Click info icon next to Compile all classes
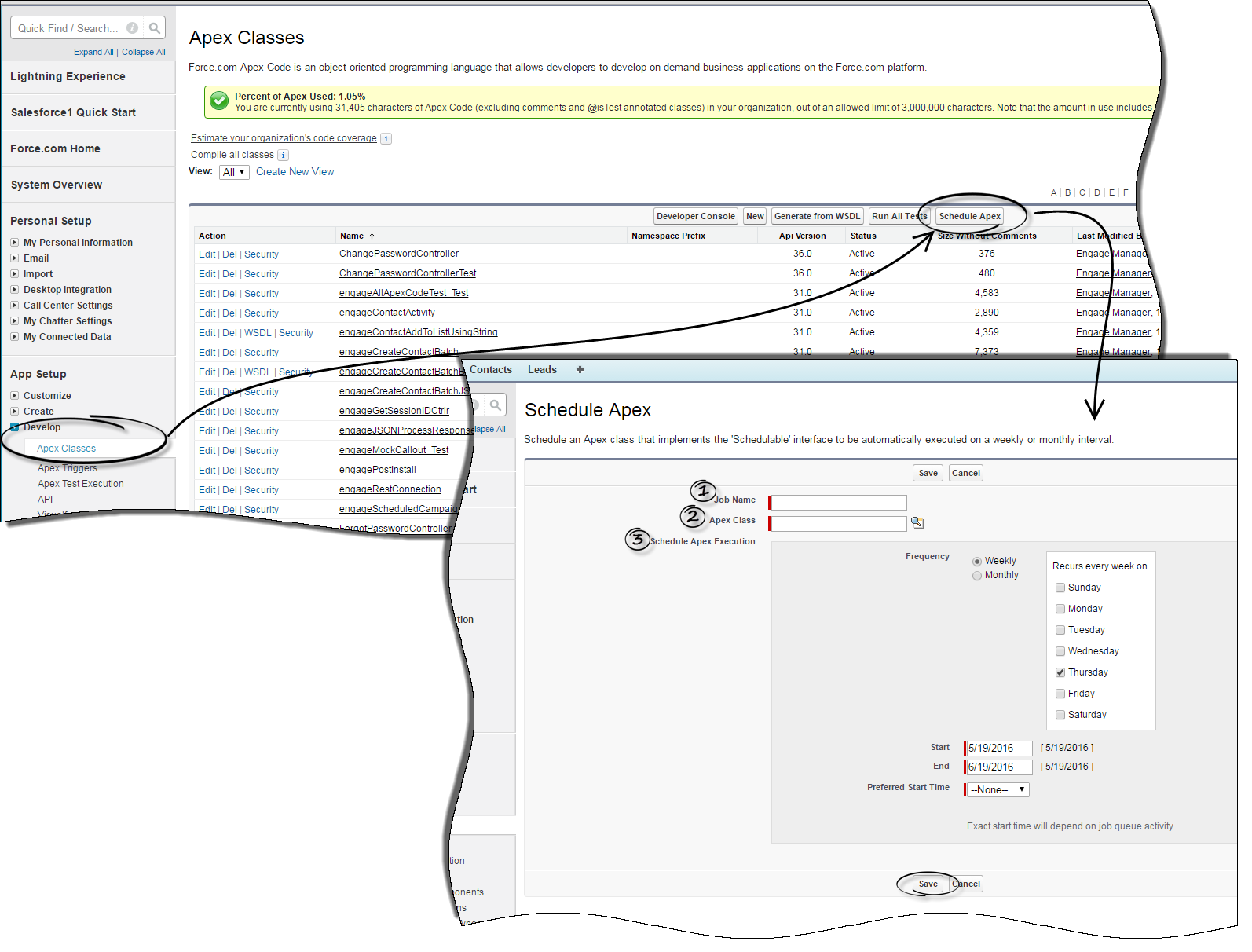 pos(283,156)
